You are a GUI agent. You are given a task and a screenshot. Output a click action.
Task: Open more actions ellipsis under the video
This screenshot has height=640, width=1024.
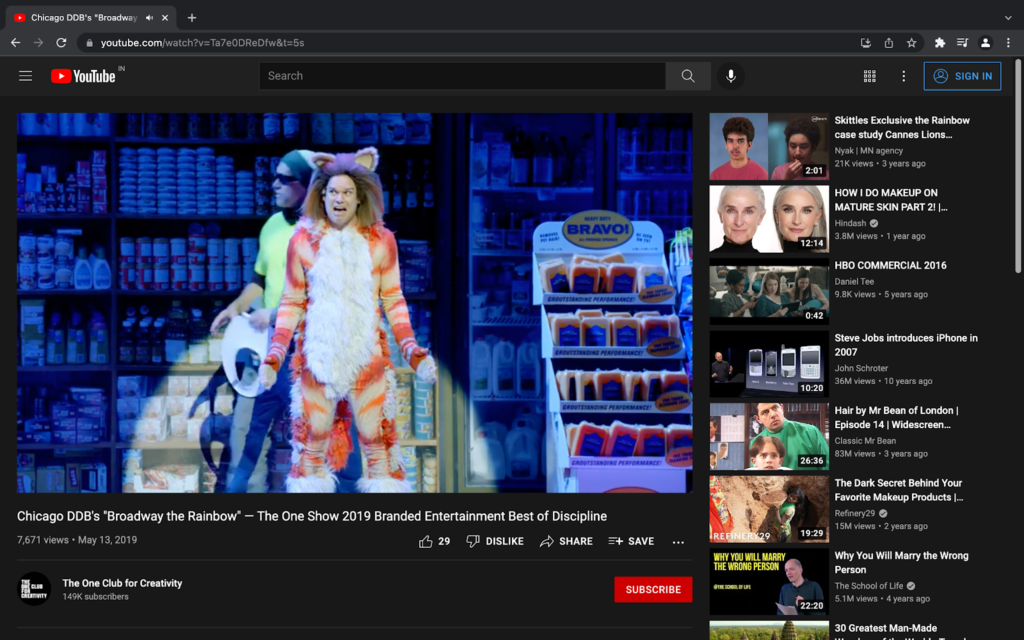pos(678,542)
